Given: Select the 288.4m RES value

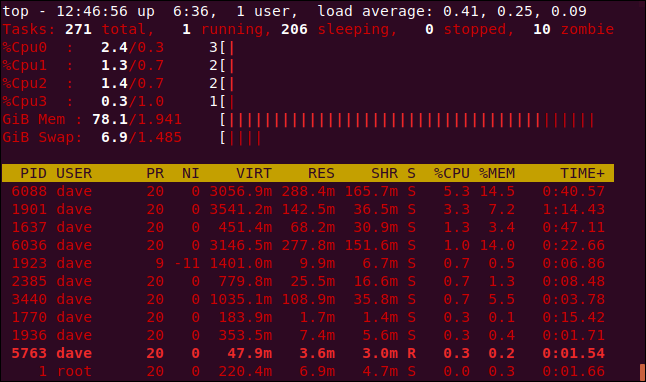Looking at the screenshot, I should click(x=308, y=192).
